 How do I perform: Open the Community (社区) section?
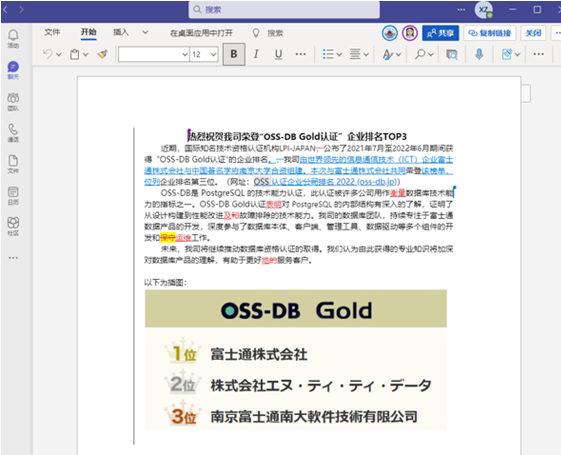click(x=13, y=226)
